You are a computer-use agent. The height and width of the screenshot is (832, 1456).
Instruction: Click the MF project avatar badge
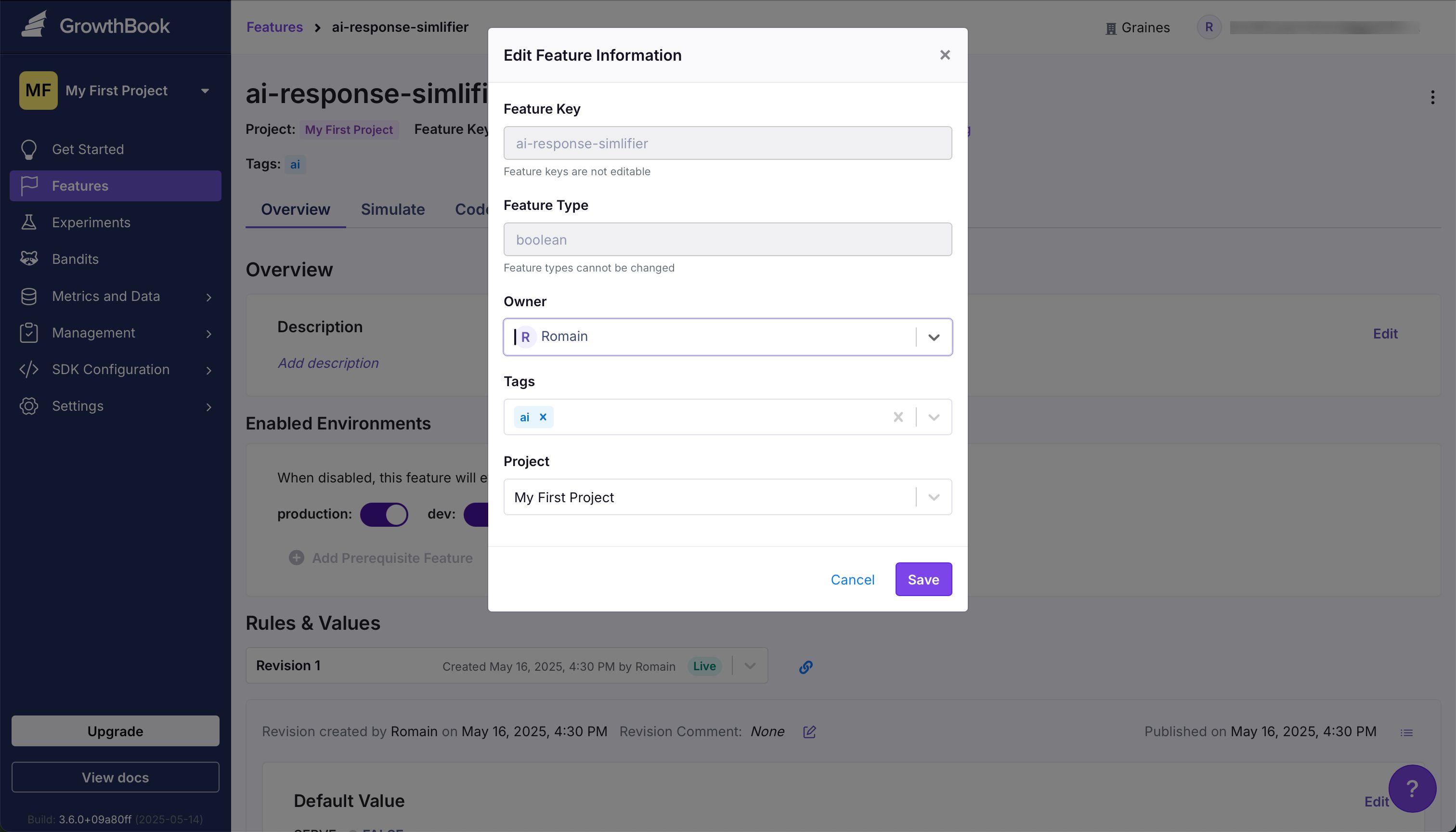(39, 91)
